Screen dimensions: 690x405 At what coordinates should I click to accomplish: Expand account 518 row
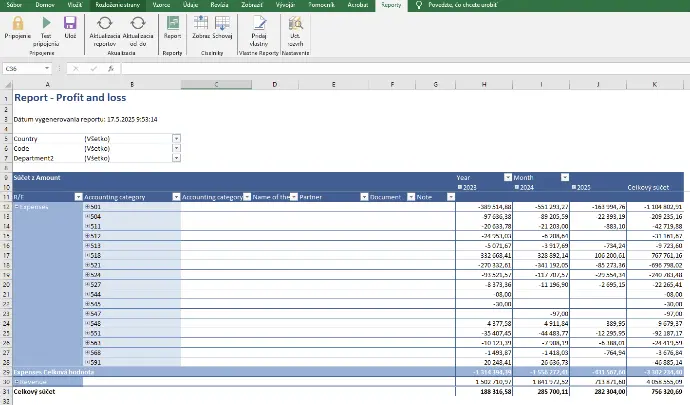pos(87,255)
